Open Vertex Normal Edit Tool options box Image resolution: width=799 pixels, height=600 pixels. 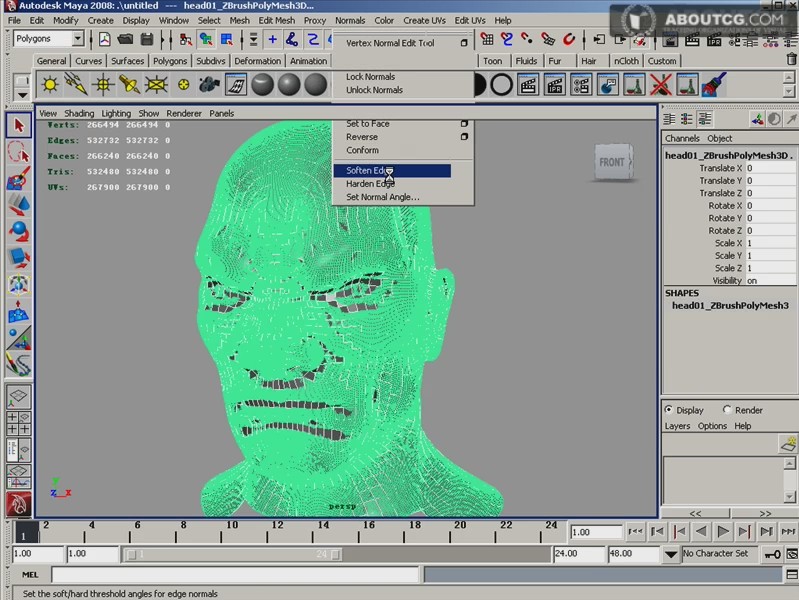point(464,43)
